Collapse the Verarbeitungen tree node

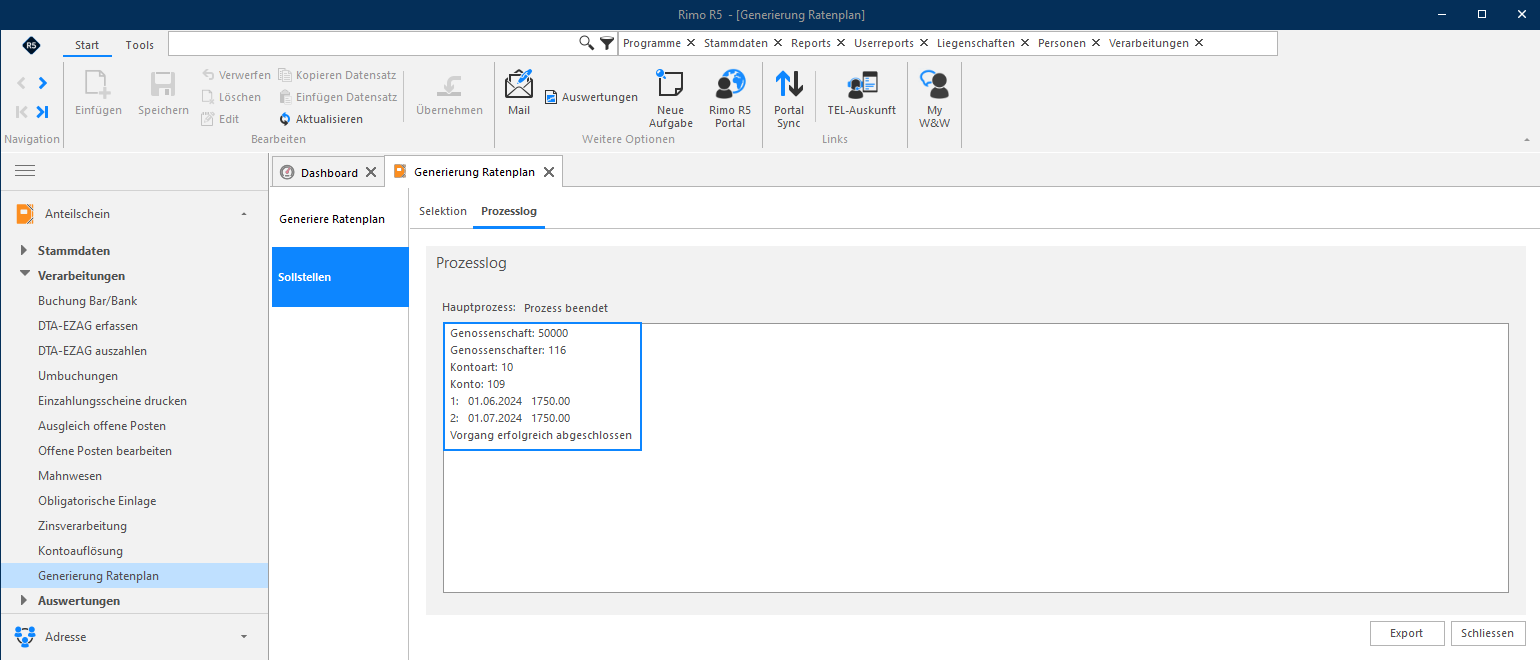[24, 275]
